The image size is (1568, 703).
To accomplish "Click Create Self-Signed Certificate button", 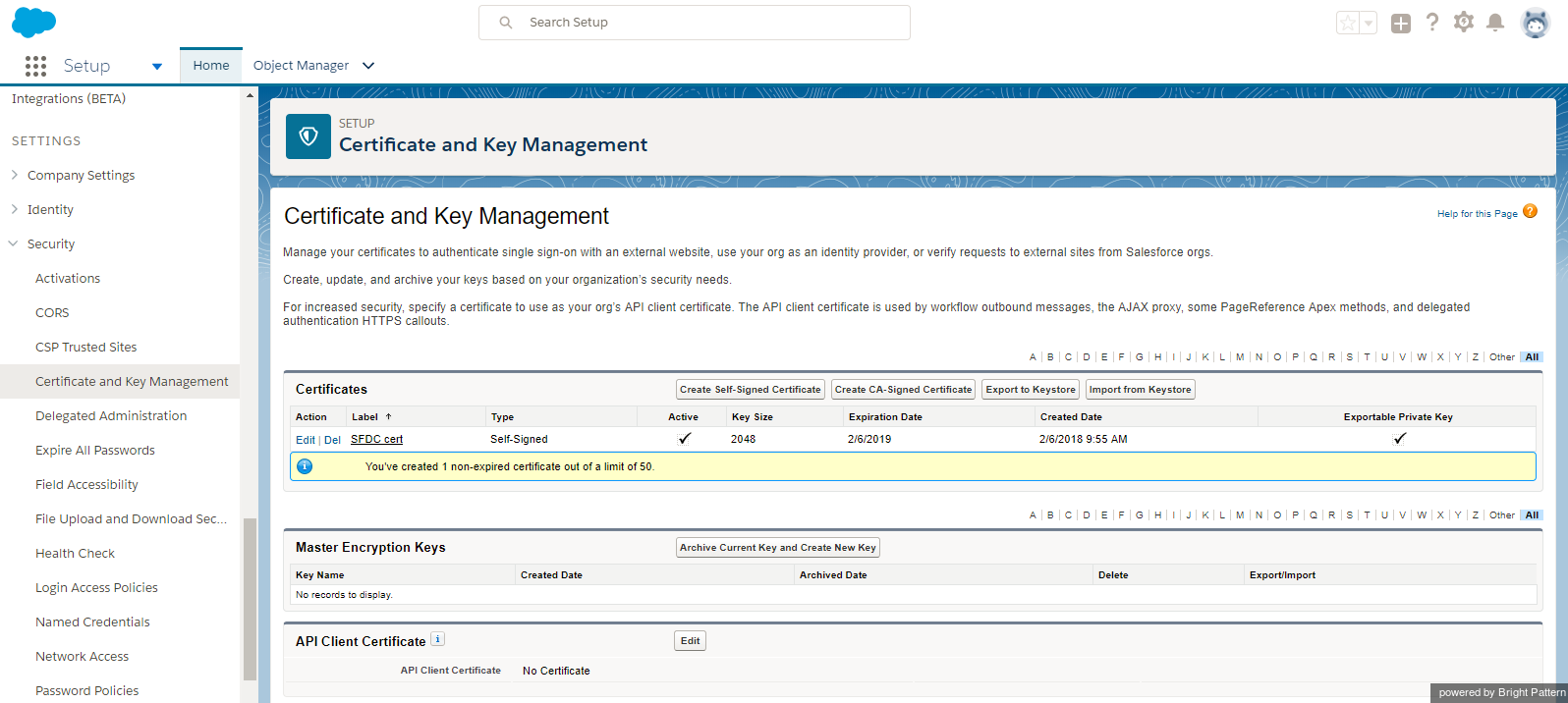I will 751,390.
